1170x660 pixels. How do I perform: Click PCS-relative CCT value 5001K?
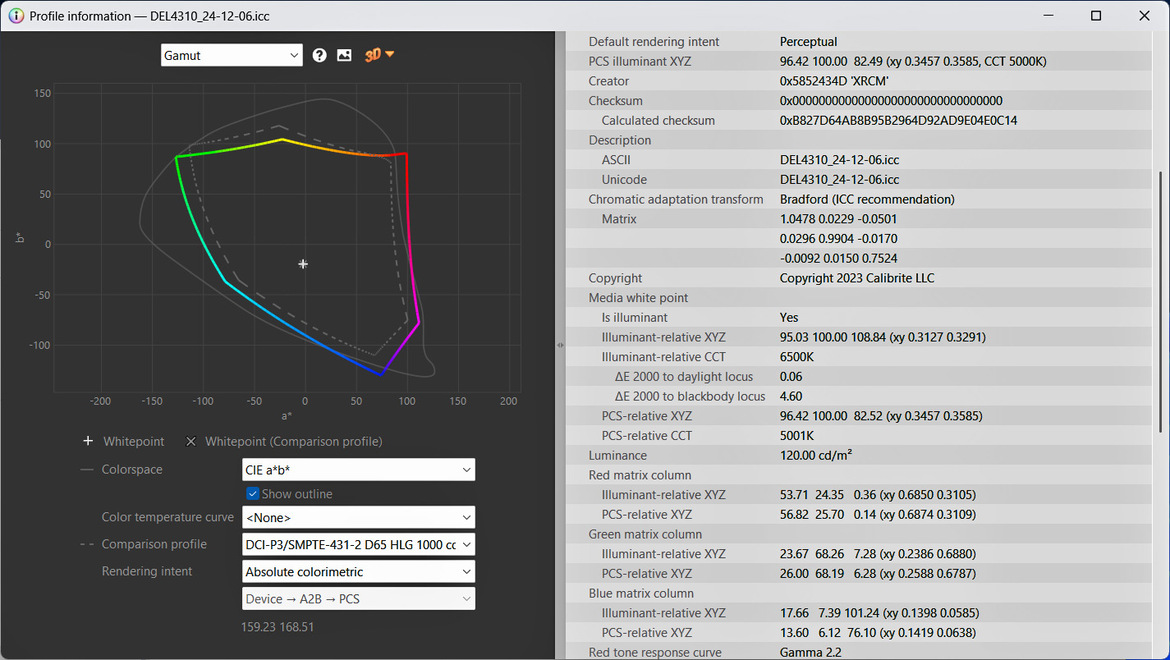click(796, 436)
